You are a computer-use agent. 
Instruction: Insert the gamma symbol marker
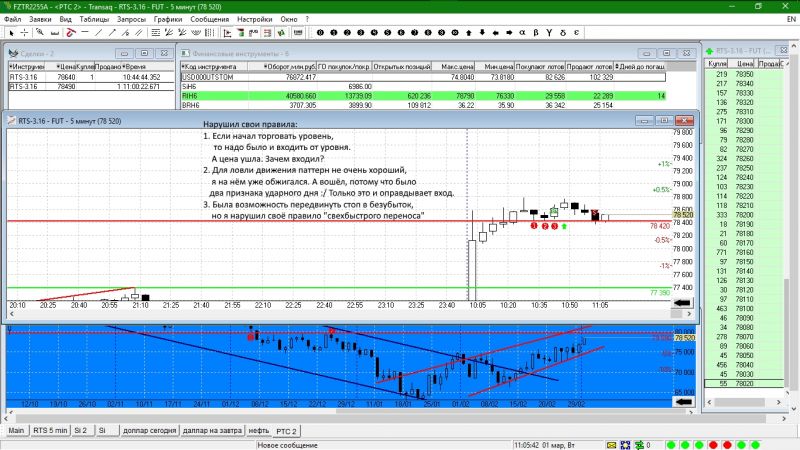pos(549,33)
